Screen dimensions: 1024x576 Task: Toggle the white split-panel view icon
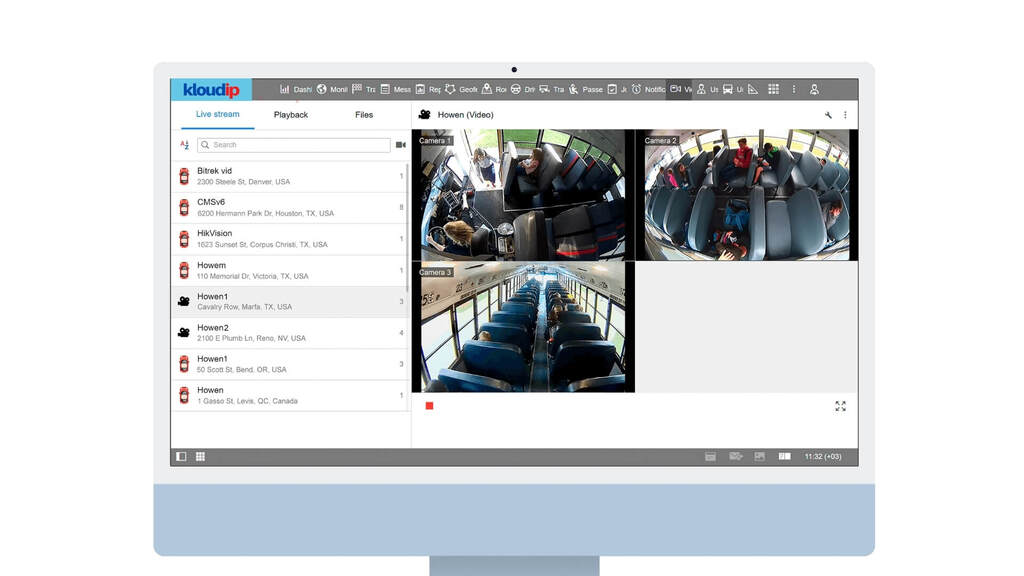click(784, 456)
